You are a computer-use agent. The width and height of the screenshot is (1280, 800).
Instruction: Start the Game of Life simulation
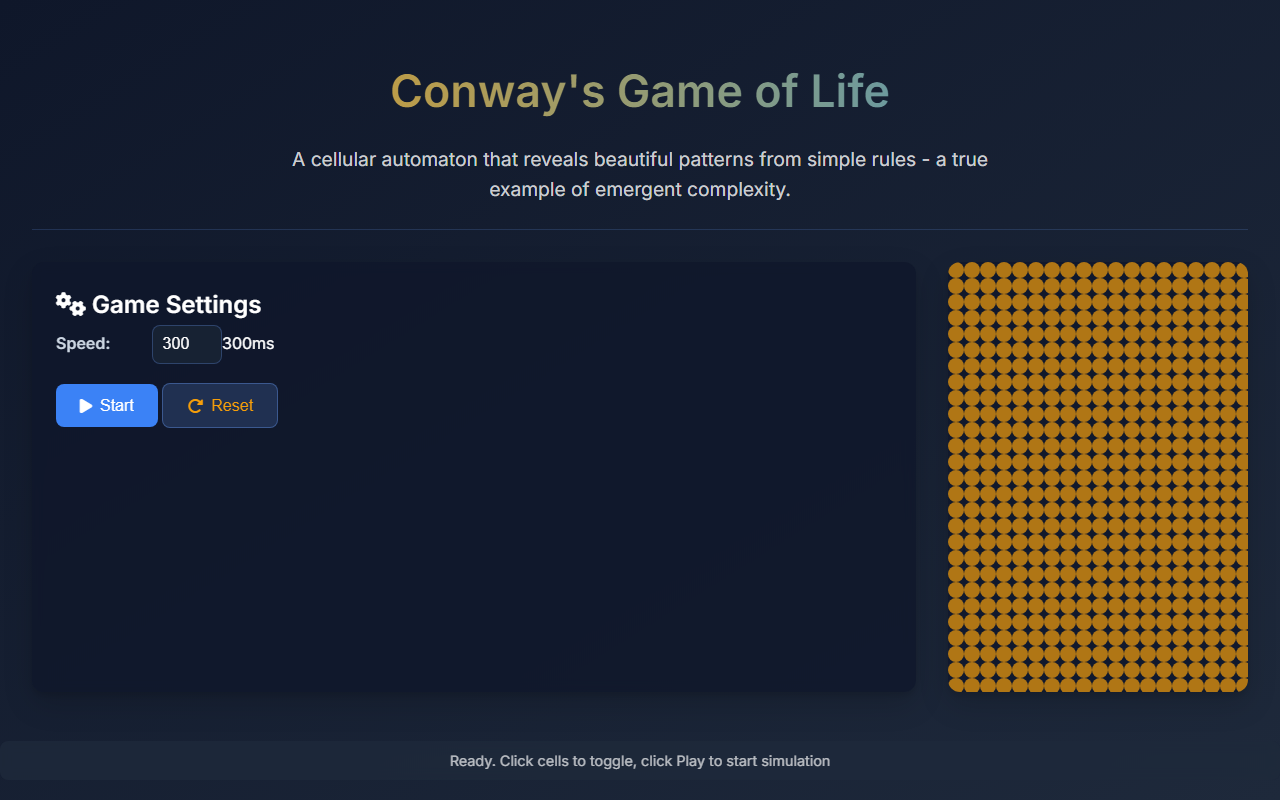click(107, 405)
